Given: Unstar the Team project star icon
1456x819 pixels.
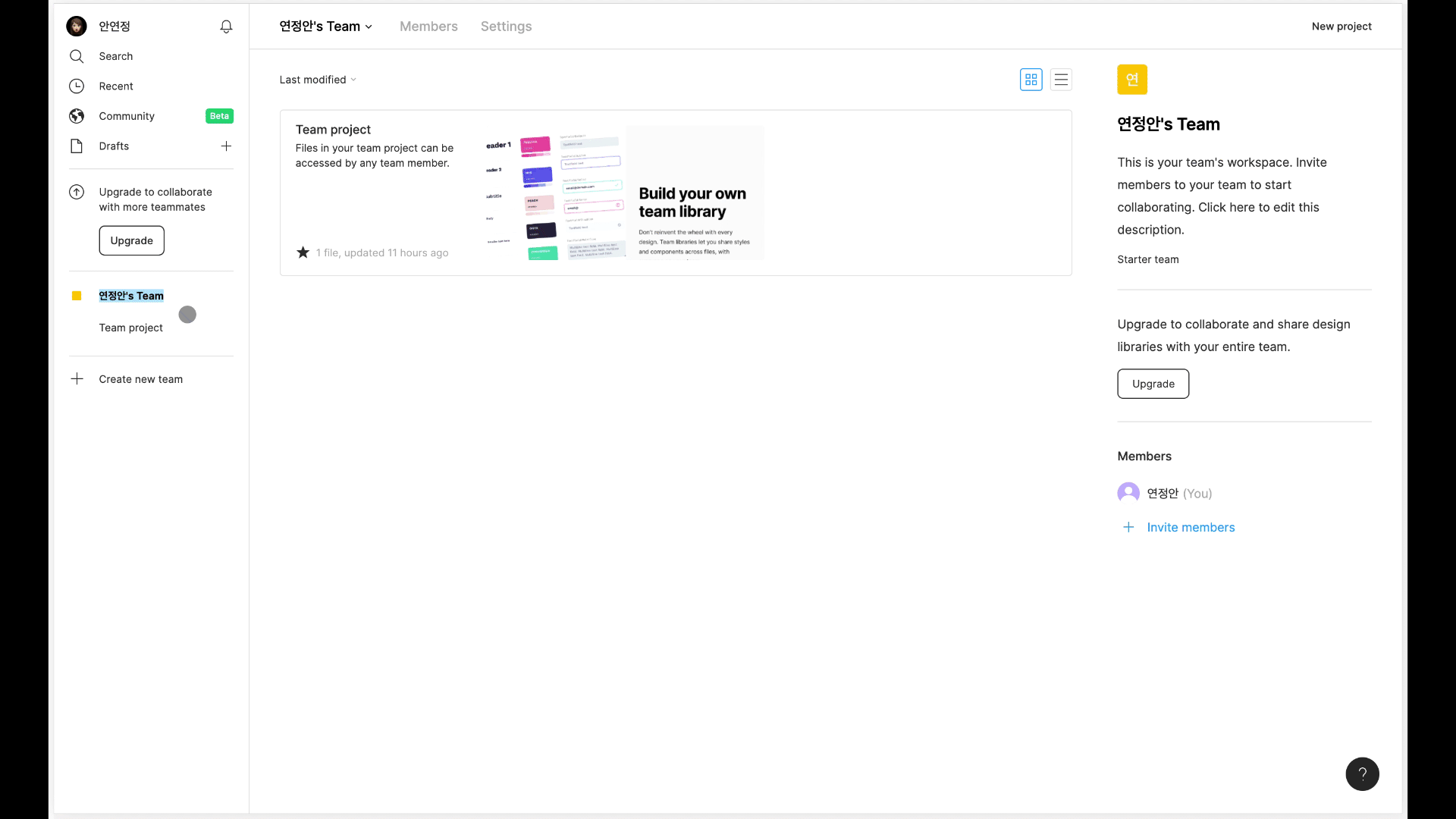Looking at the screenshot, I should click(x=303, y=253).
